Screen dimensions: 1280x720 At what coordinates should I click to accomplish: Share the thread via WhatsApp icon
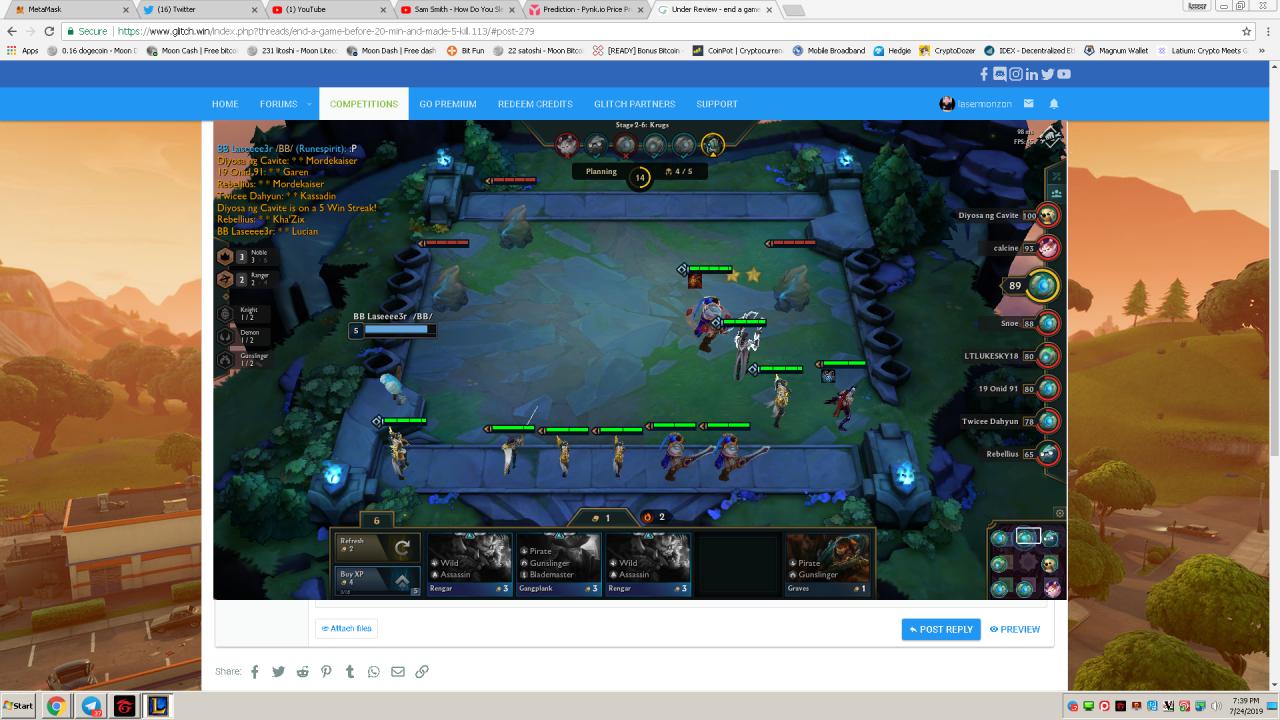pyautogui.click(x=374, y=672)
